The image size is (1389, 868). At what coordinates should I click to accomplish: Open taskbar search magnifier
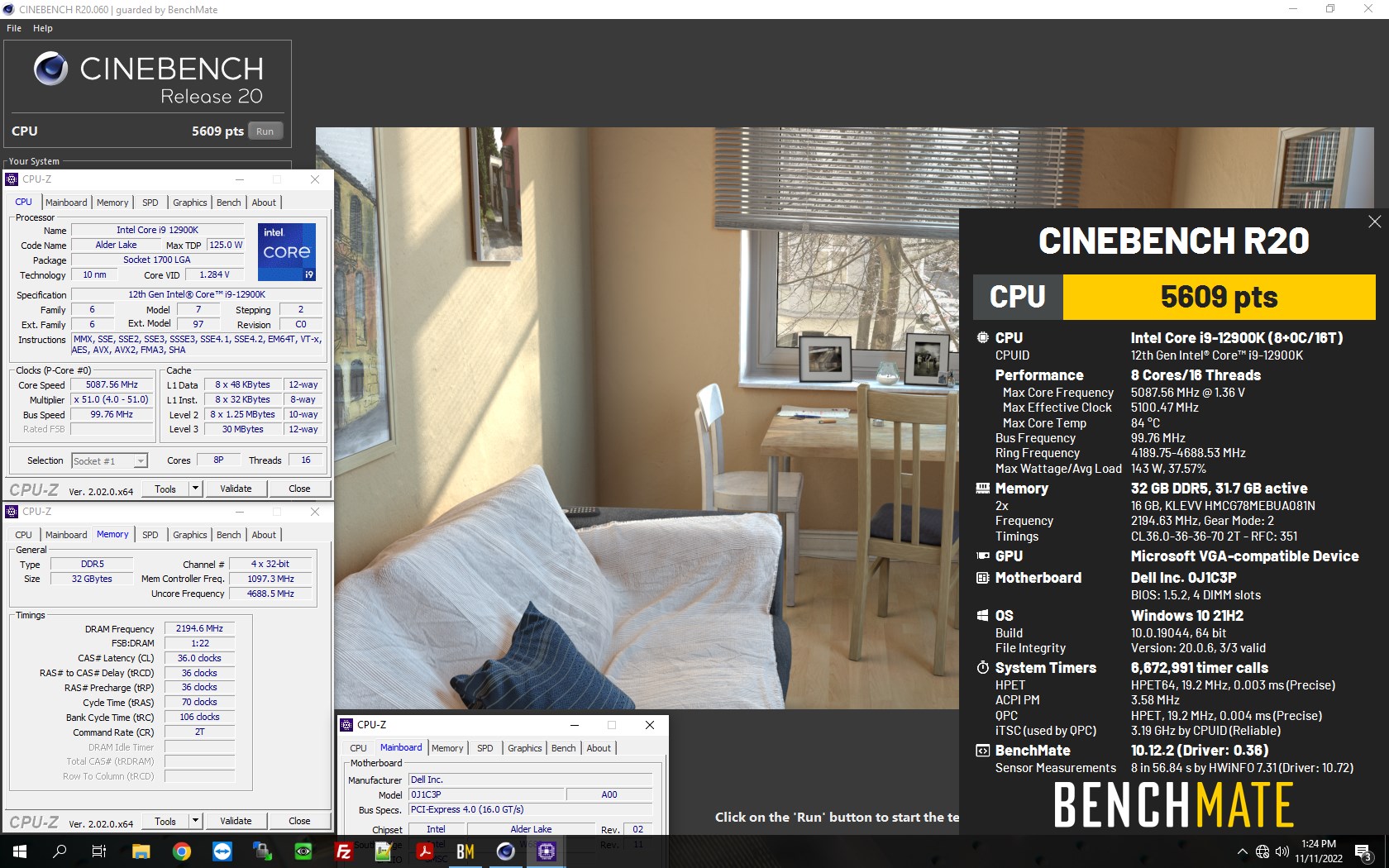(x=60, y=851)
